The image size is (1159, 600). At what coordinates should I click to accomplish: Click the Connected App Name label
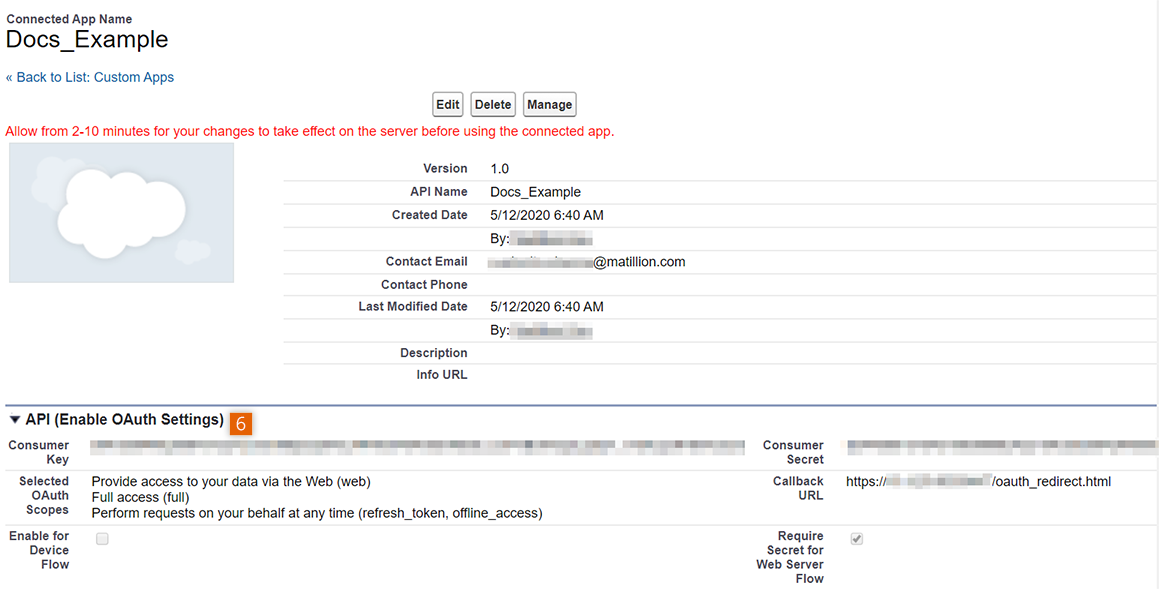(69, 19)
